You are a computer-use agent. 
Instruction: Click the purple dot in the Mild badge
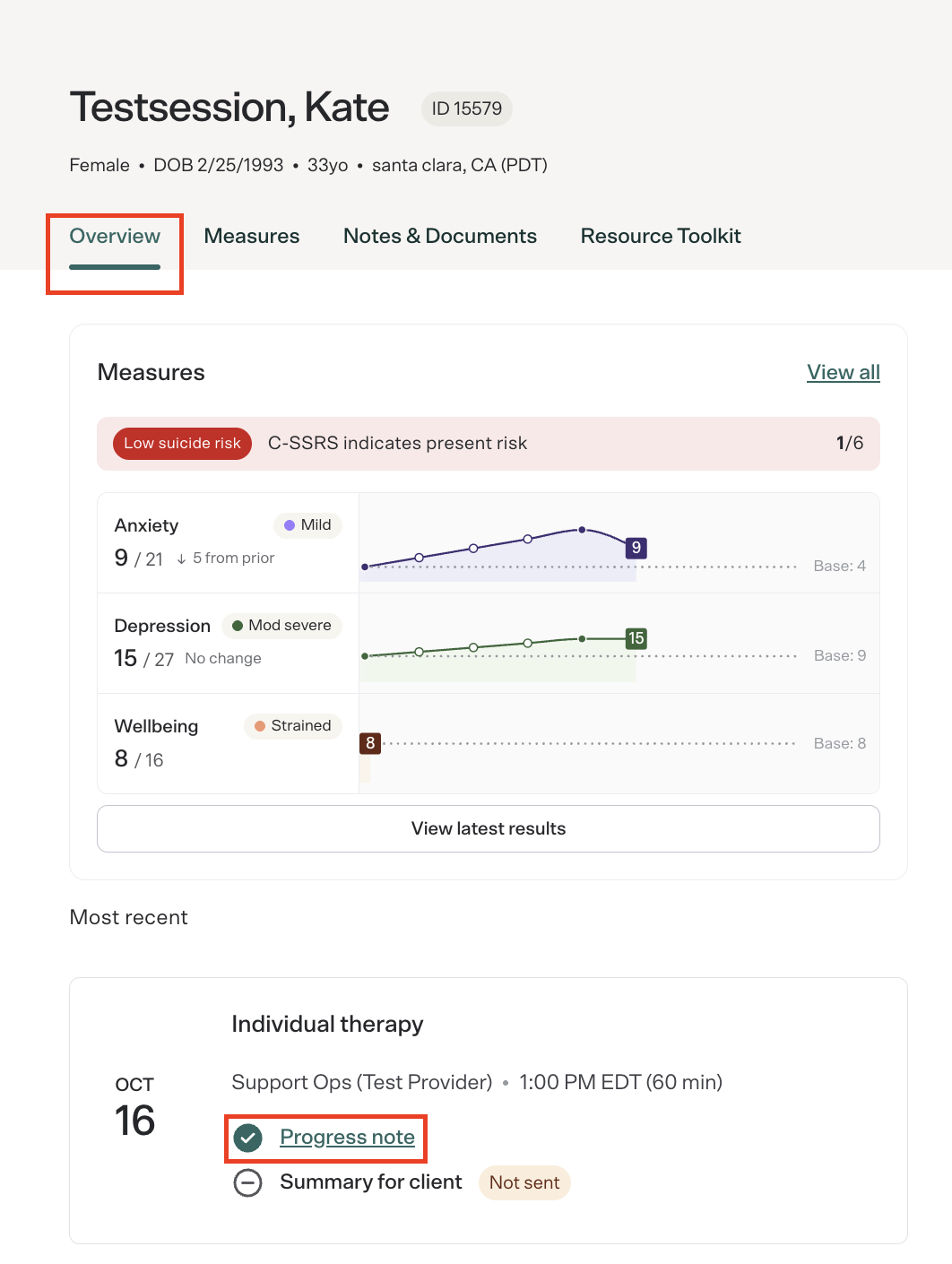tap(290, 525)
